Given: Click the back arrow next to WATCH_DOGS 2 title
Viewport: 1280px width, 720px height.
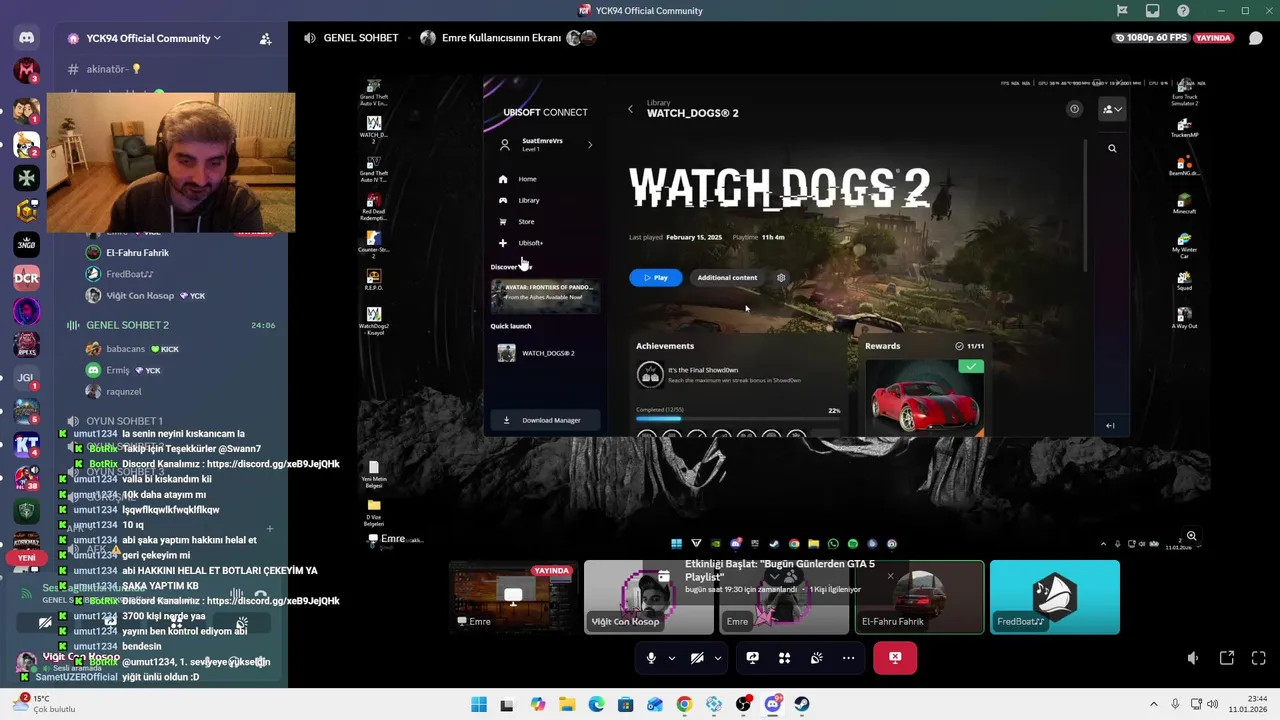Looking at the screenshot, I should [630, 109].
